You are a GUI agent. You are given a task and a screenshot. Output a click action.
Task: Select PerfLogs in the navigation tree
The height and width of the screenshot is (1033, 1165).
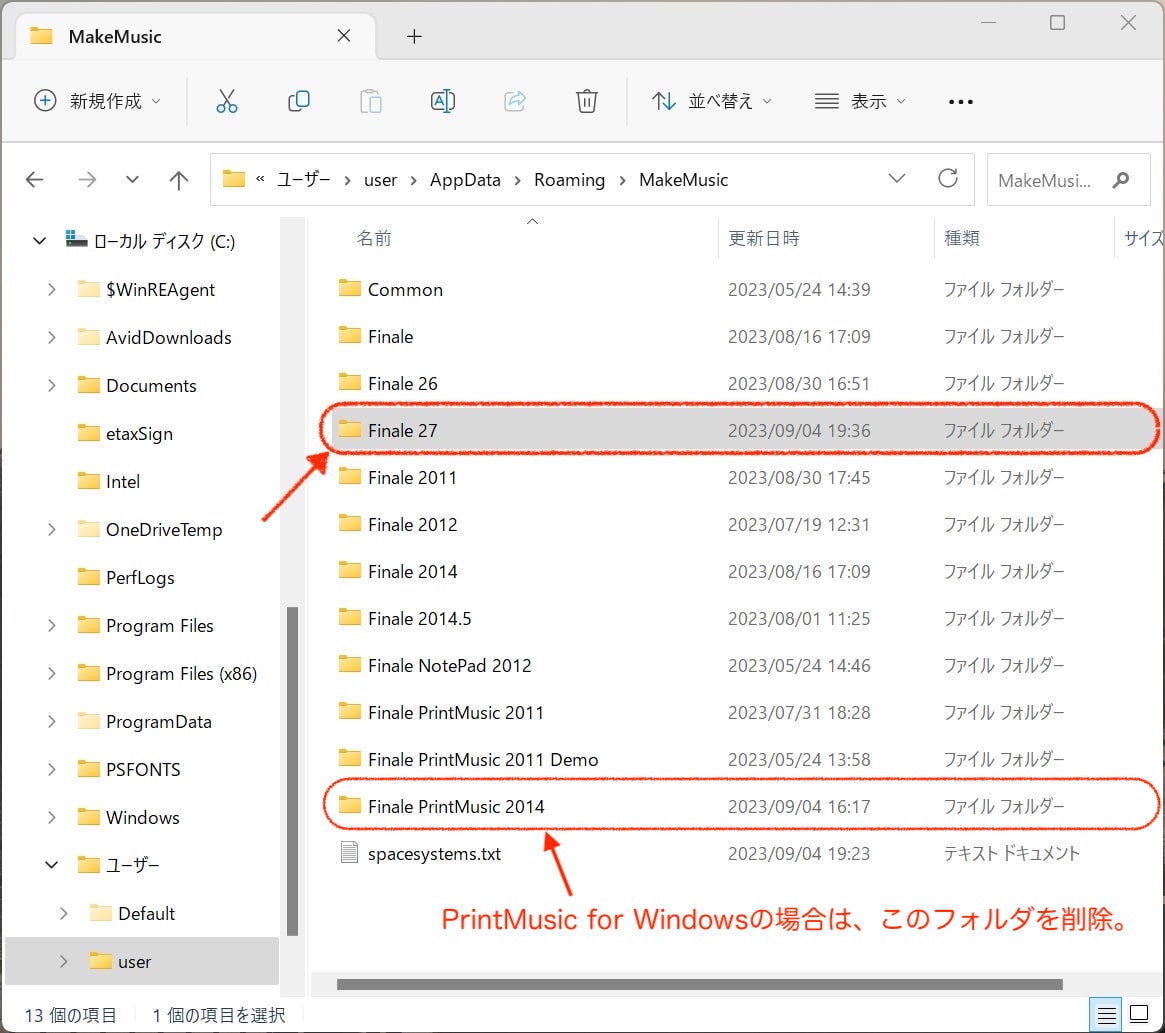click(140, 577)
